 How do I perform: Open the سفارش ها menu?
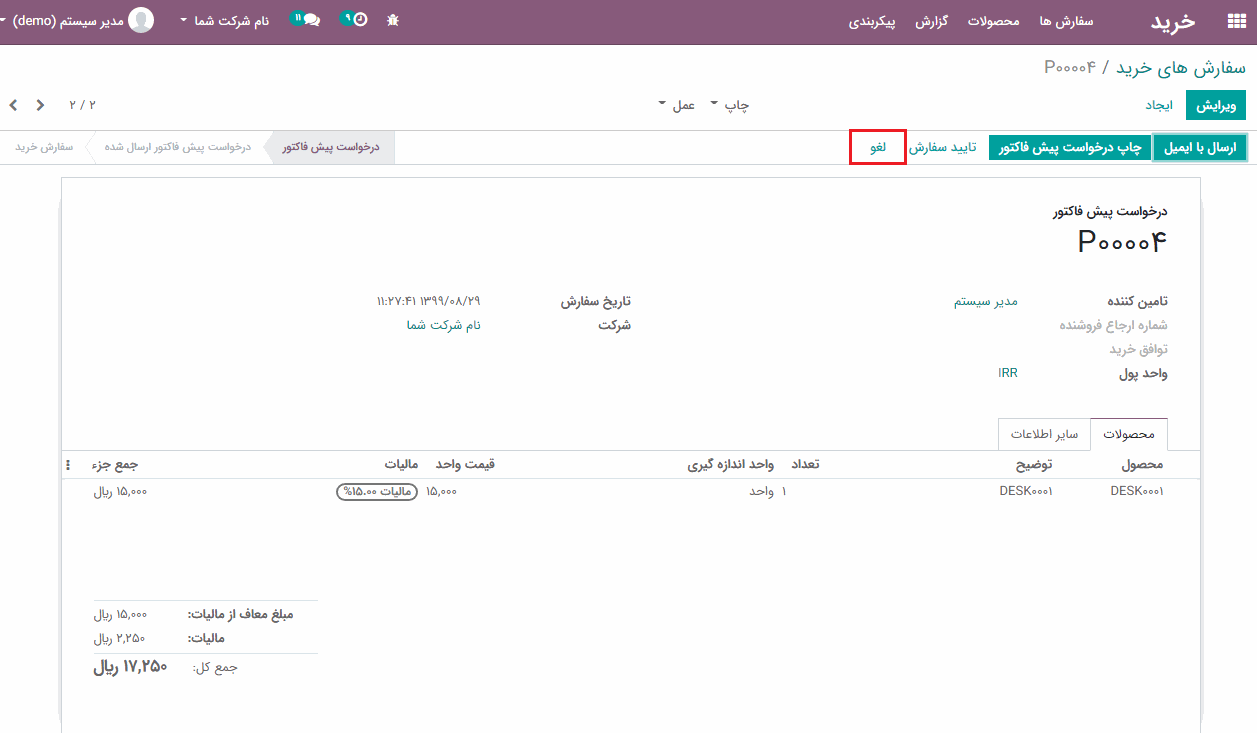[1066, 21]
